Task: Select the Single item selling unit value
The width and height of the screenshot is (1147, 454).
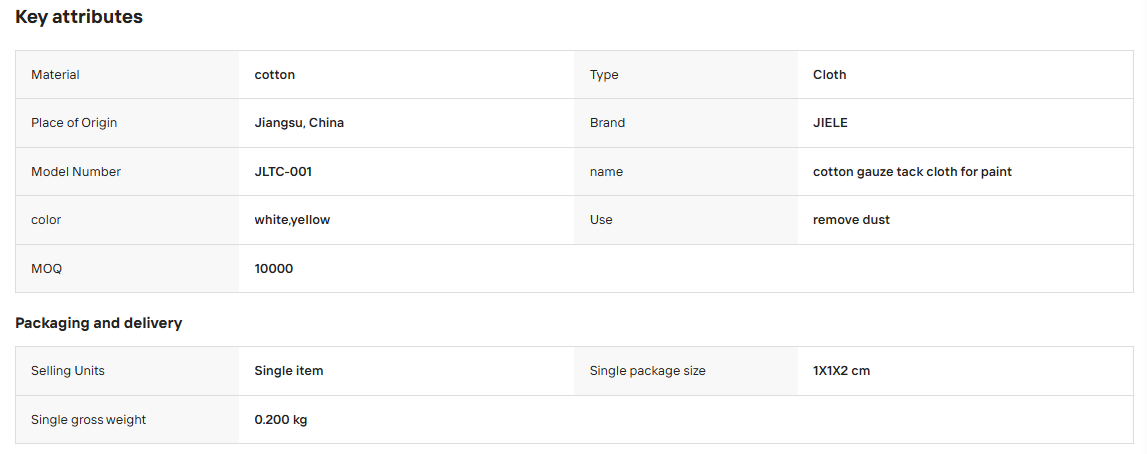Action: [x=289, y=371]
